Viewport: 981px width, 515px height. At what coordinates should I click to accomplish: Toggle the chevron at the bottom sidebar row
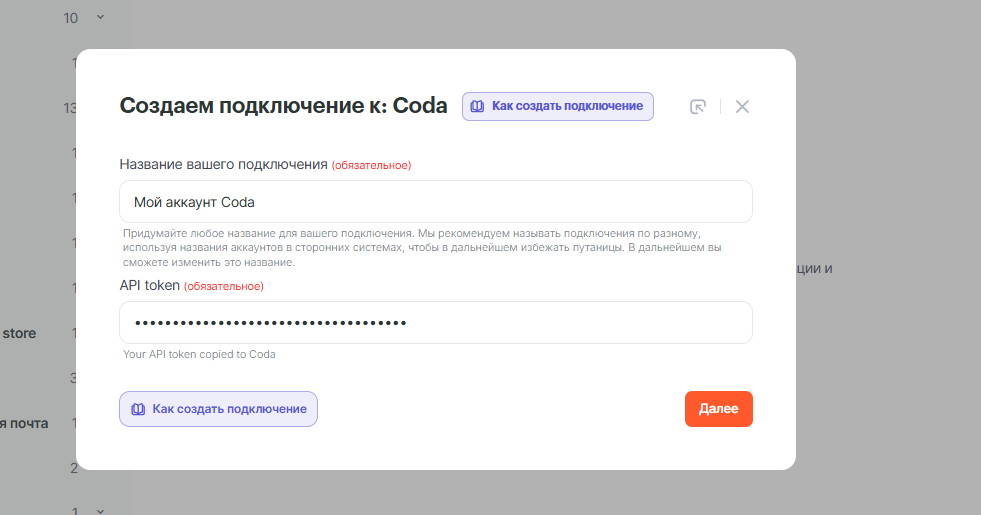tap(100, 511)
